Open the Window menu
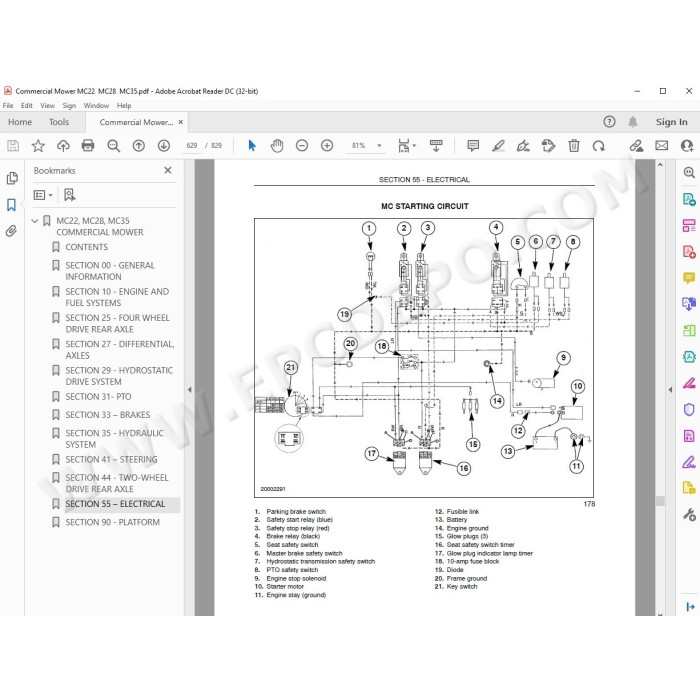This screenshot has width=700, height=700. [x=96, y=106]
